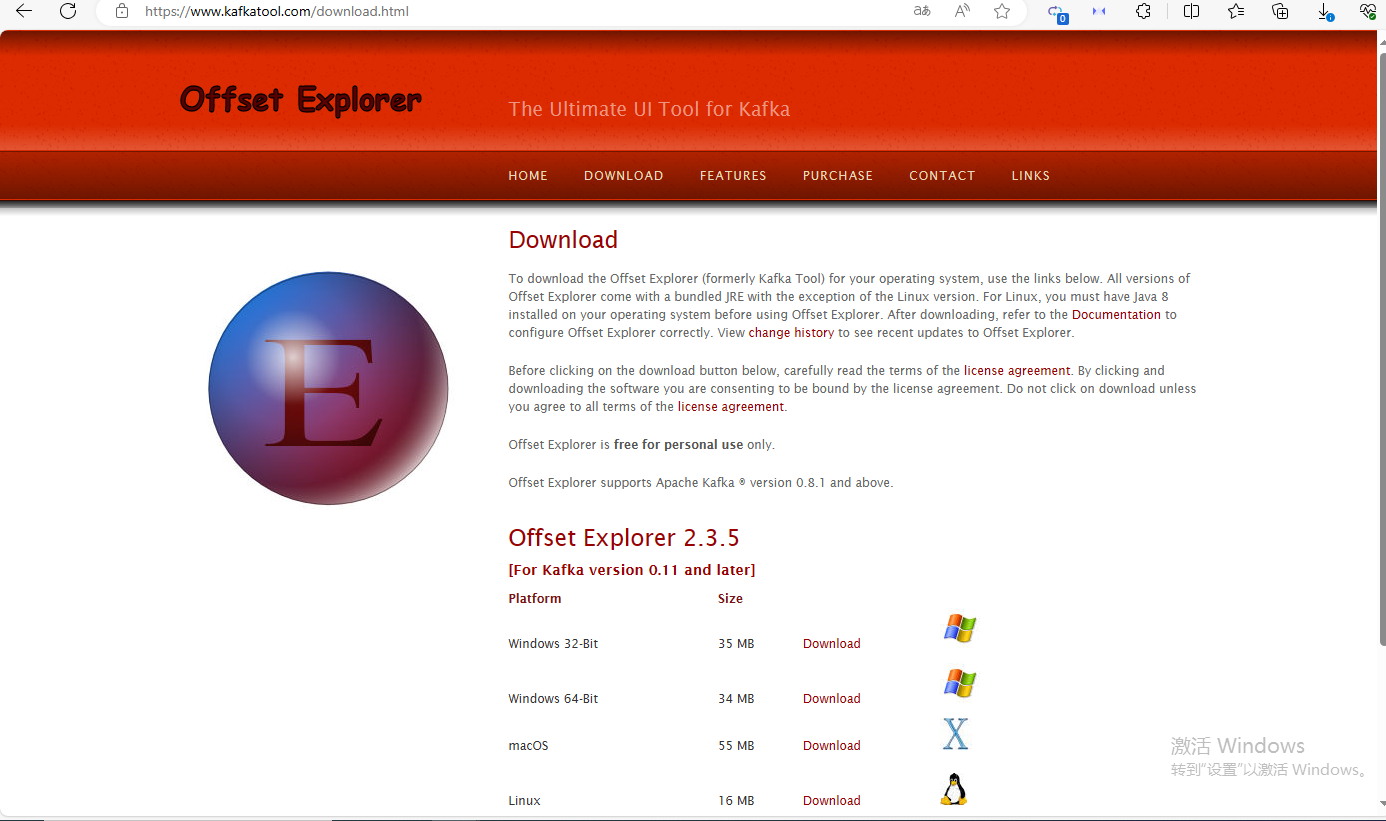Click the '35 MB' size value

736,644
